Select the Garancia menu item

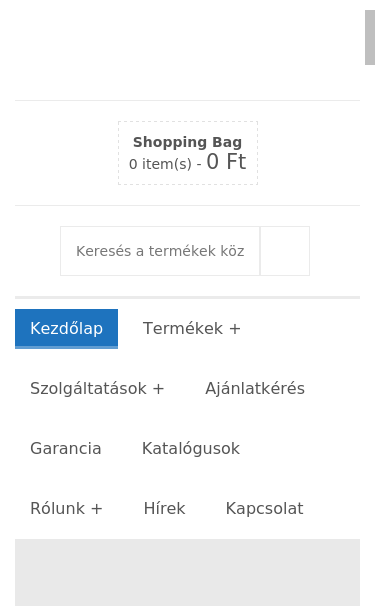[66, 449]
